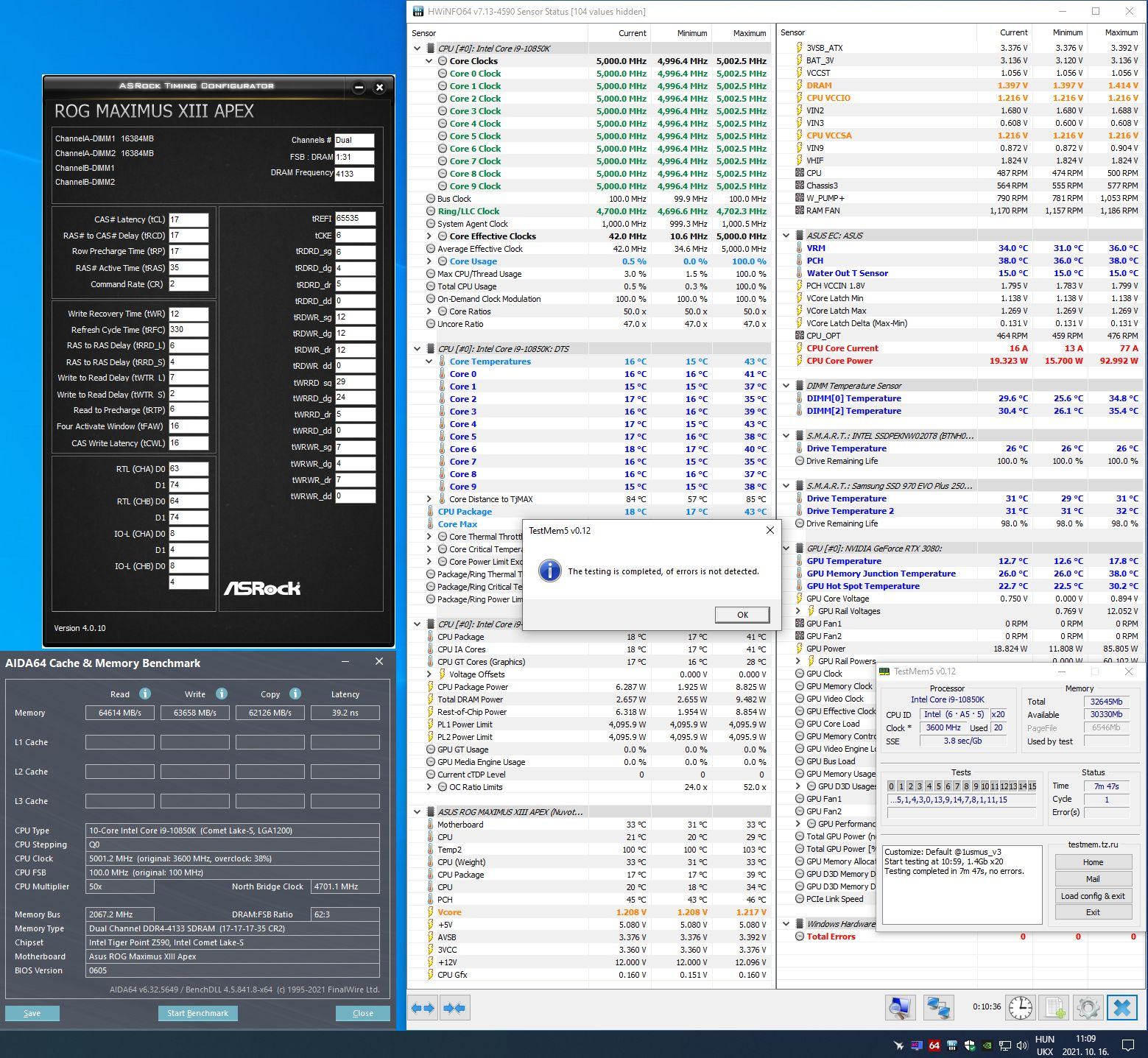Click TestMem5 memory chip title icon

pos(884,671)
